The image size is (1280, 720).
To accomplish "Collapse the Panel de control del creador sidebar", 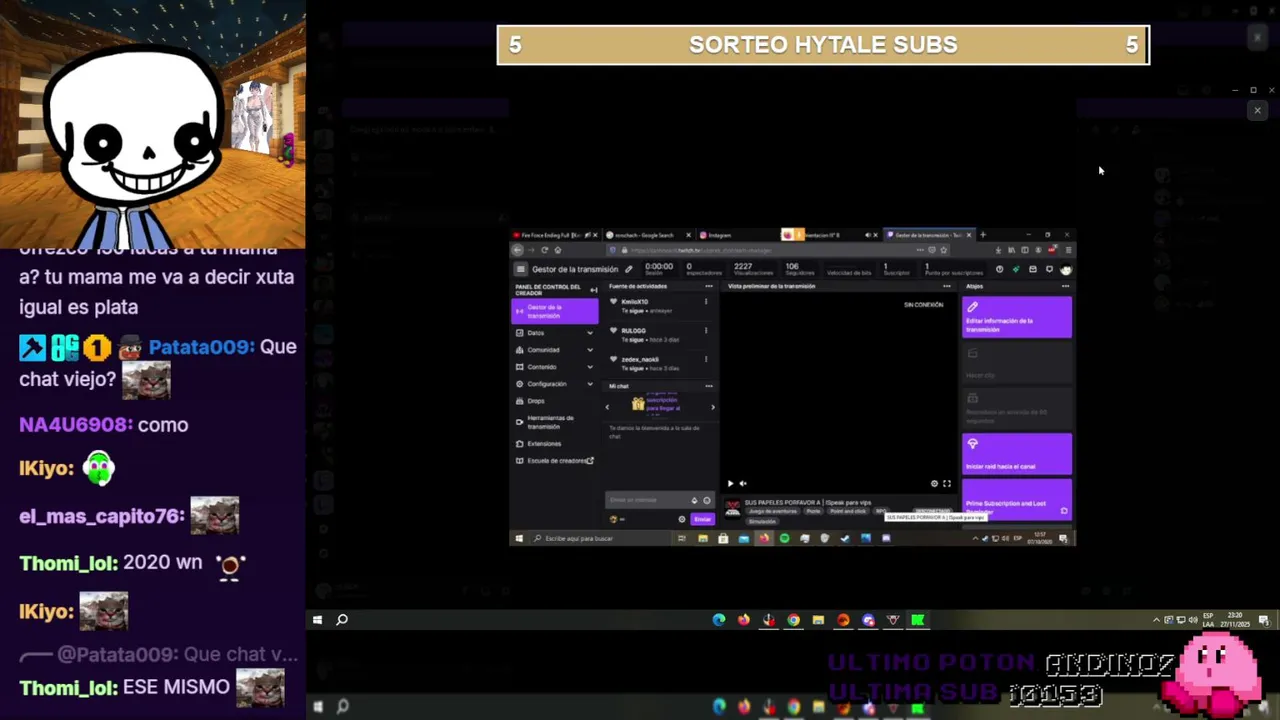I will (593, 290).
